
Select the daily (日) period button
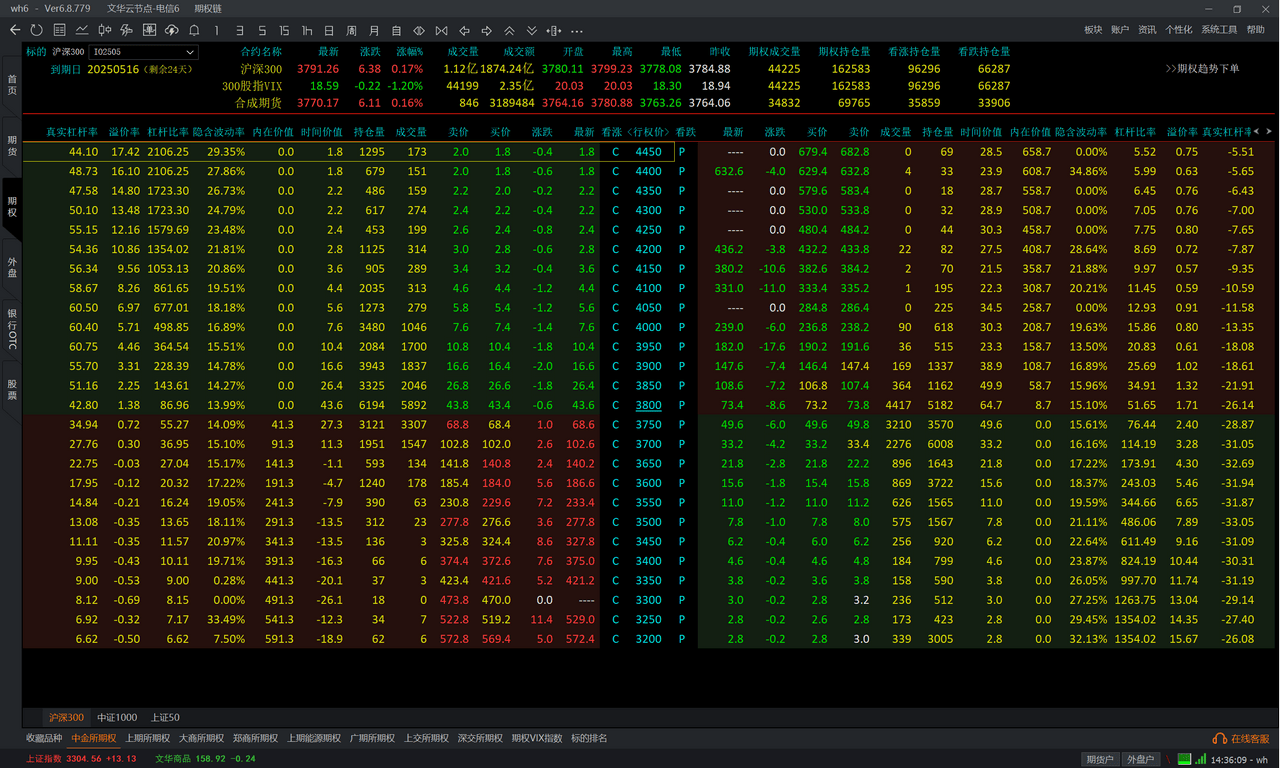[x=329, y=30]
